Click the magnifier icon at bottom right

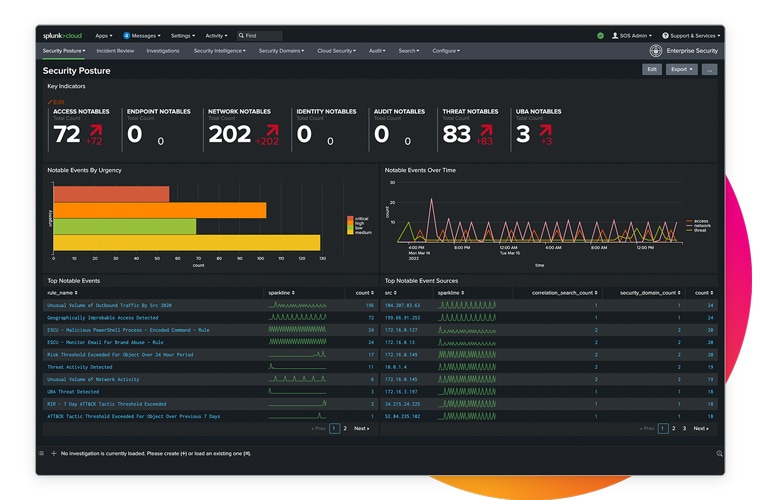click(x=719, y=454)
